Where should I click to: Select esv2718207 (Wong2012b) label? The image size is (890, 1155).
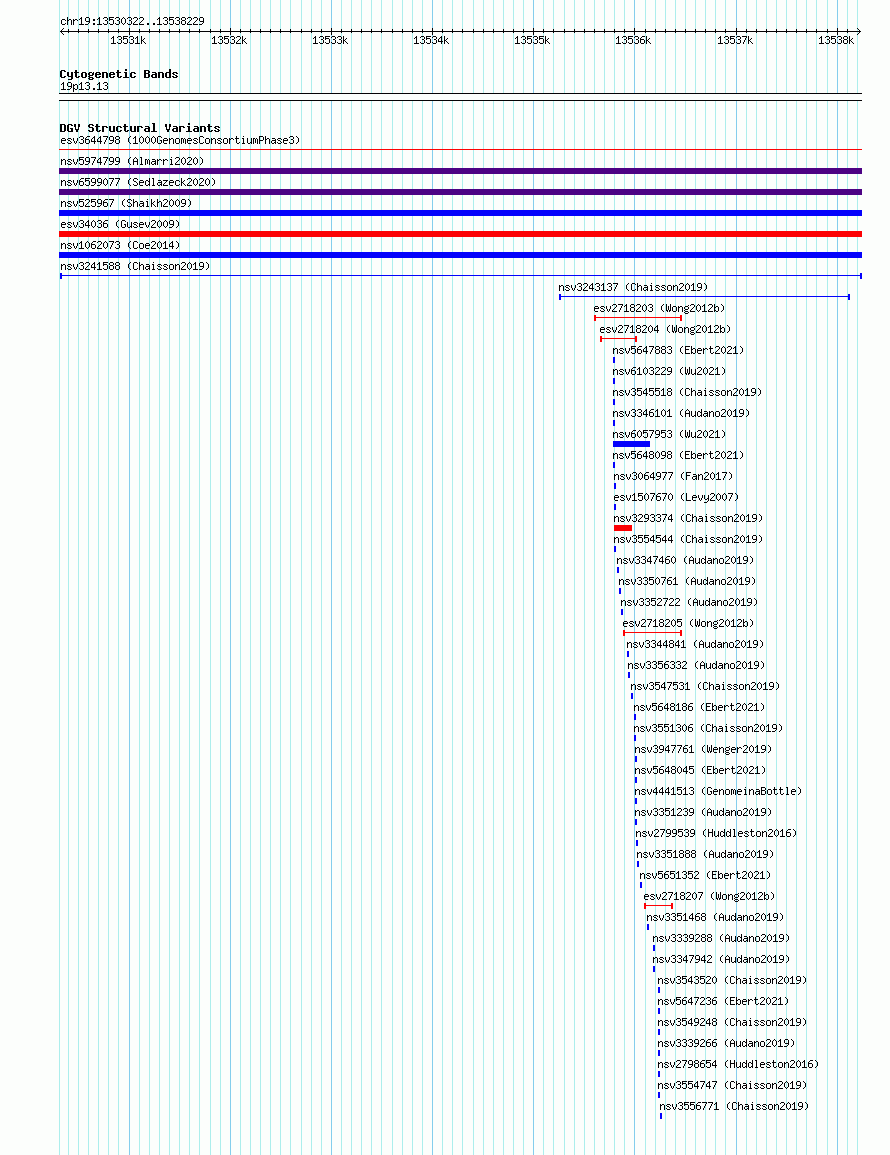point(709,896)
